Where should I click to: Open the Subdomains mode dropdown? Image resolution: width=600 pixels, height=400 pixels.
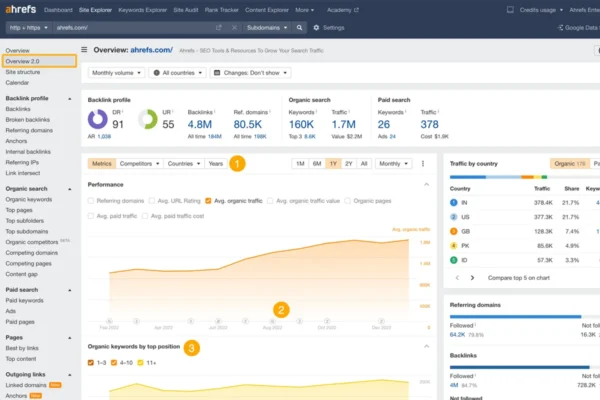point(267,28)
